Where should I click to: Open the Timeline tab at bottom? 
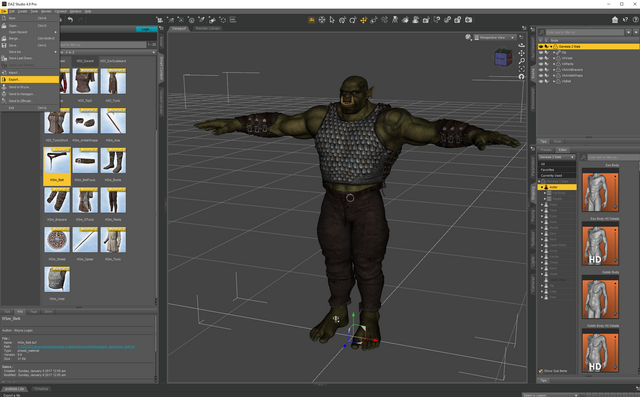pyautogui.click(x=41, y=389)
